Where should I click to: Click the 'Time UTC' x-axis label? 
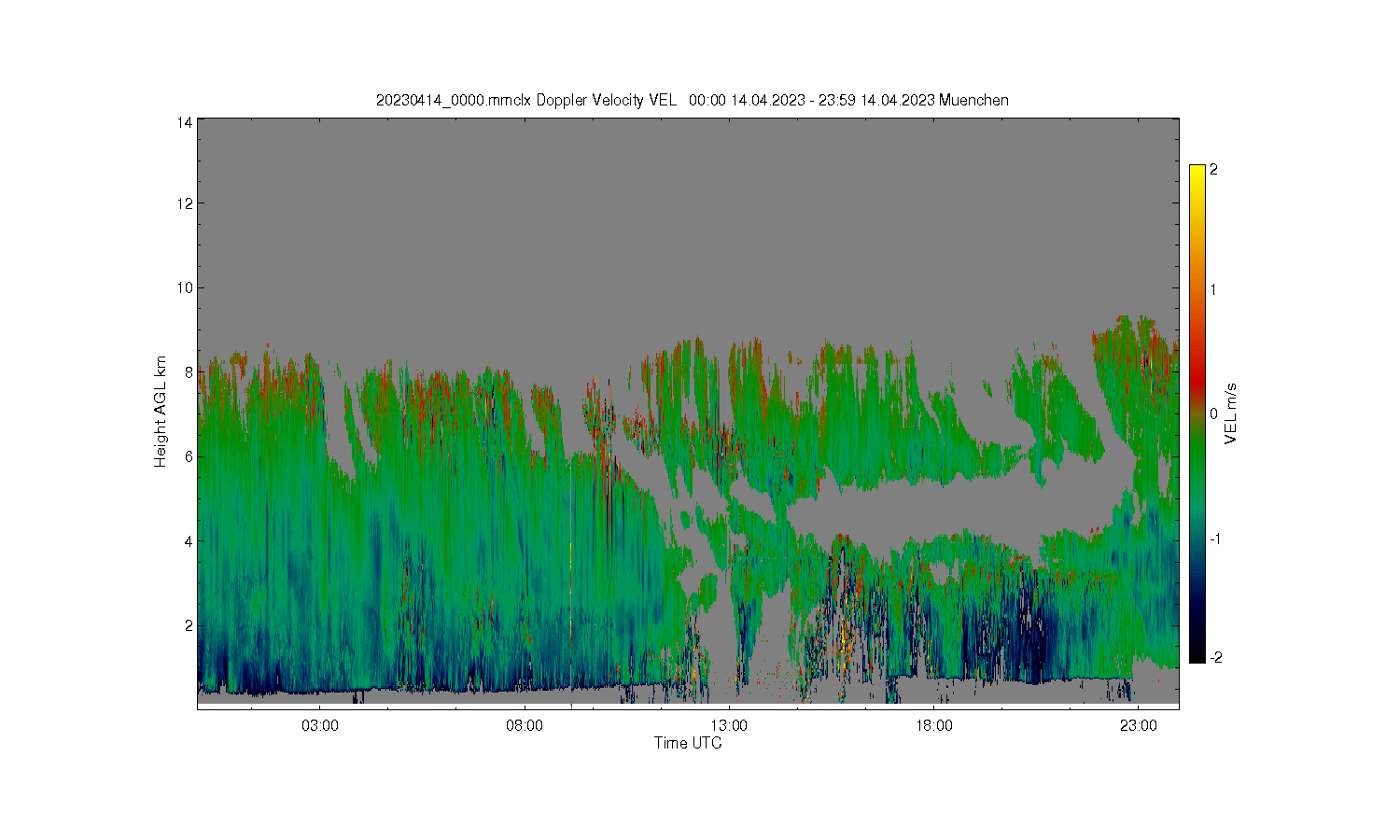688,743
